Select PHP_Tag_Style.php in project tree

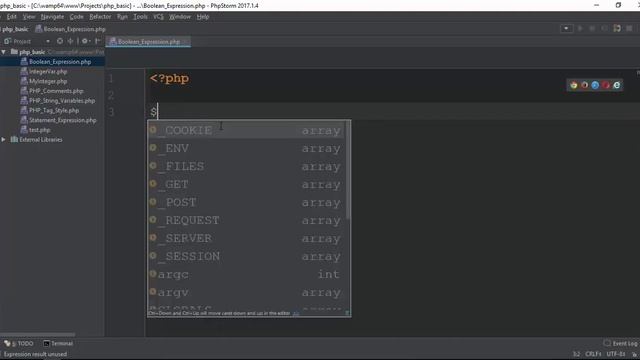pos(54,111)
